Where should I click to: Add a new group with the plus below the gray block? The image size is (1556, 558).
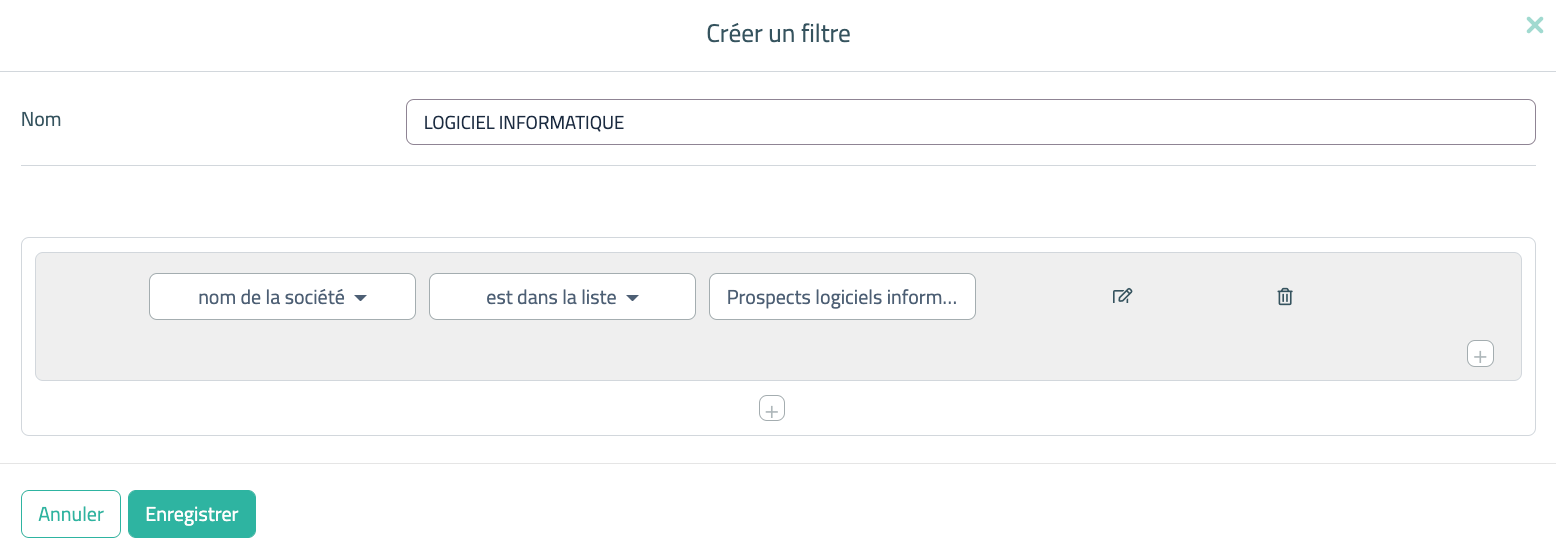pos(772,408)
